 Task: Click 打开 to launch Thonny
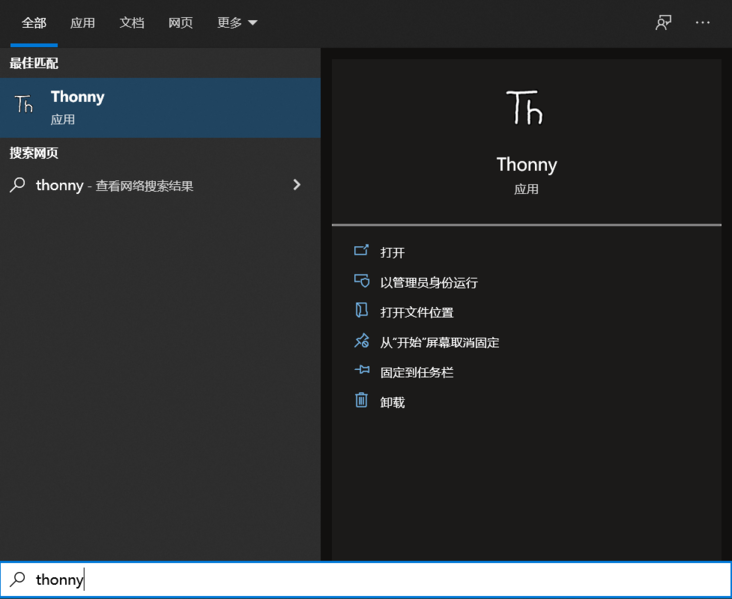point(392,252)
